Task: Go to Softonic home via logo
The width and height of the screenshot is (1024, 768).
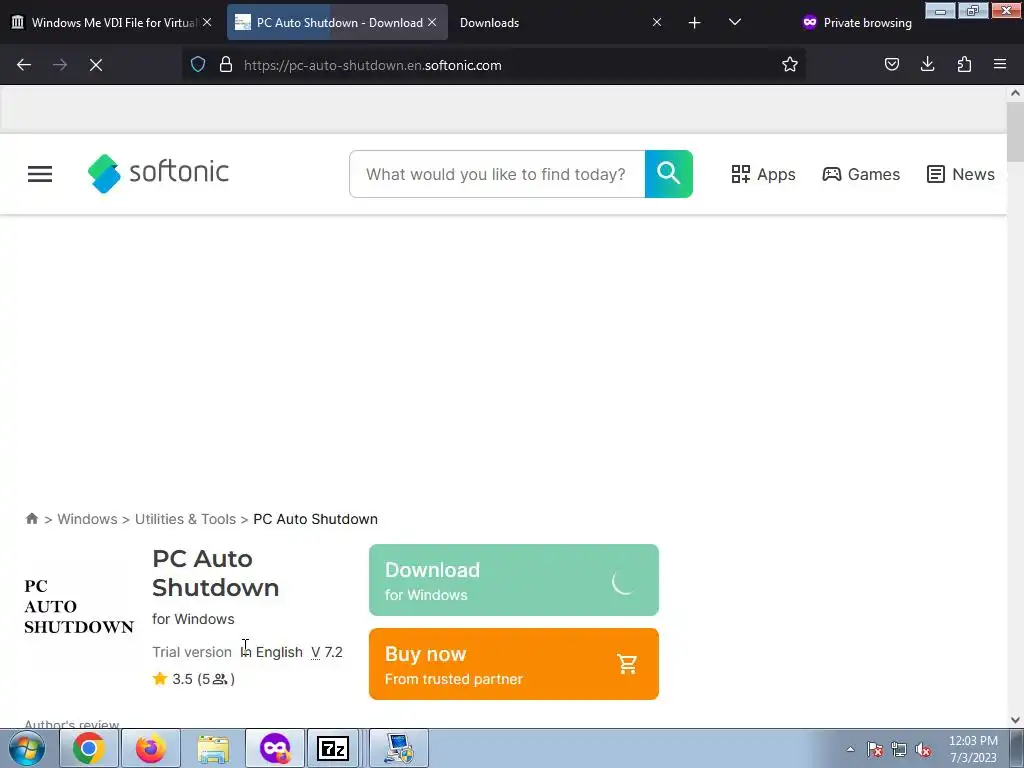Action: click(x=158, y=173)
